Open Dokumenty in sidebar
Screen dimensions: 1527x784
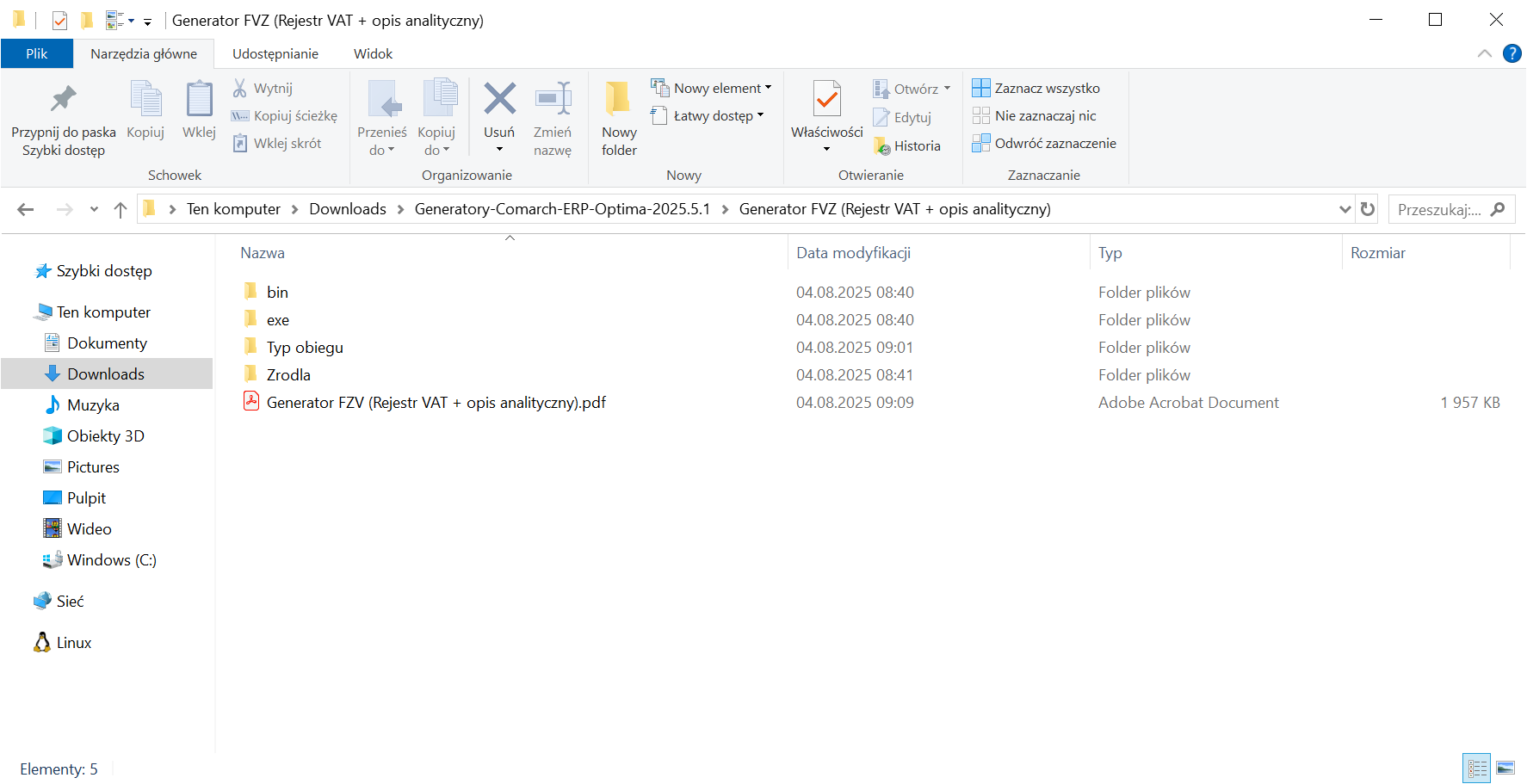[x=107, y=343]
